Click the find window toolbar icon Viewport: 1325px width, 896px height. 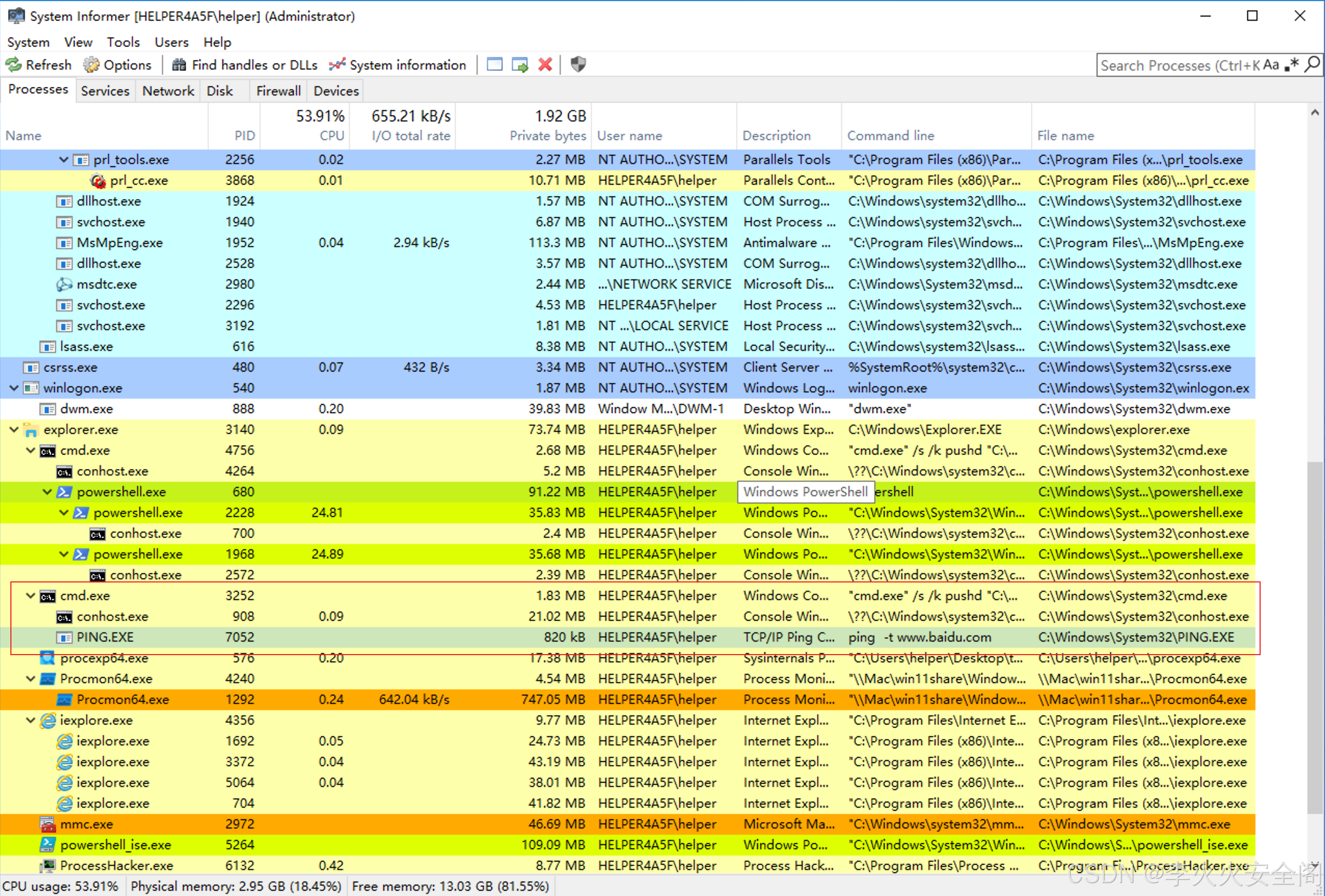pyautogui.click(x=494, y=64)
